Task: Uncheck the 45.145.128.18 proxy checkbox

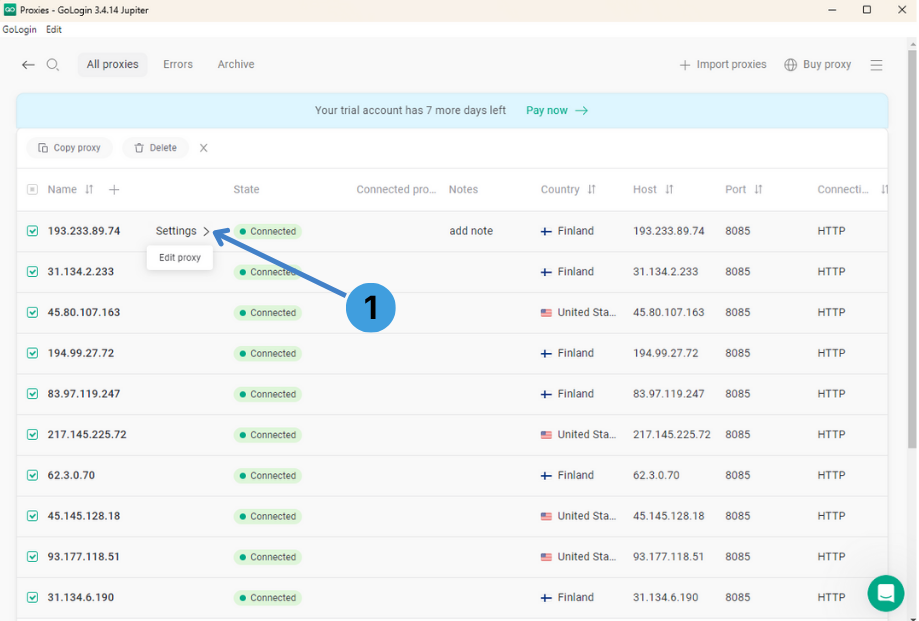Action: (32, 516)
